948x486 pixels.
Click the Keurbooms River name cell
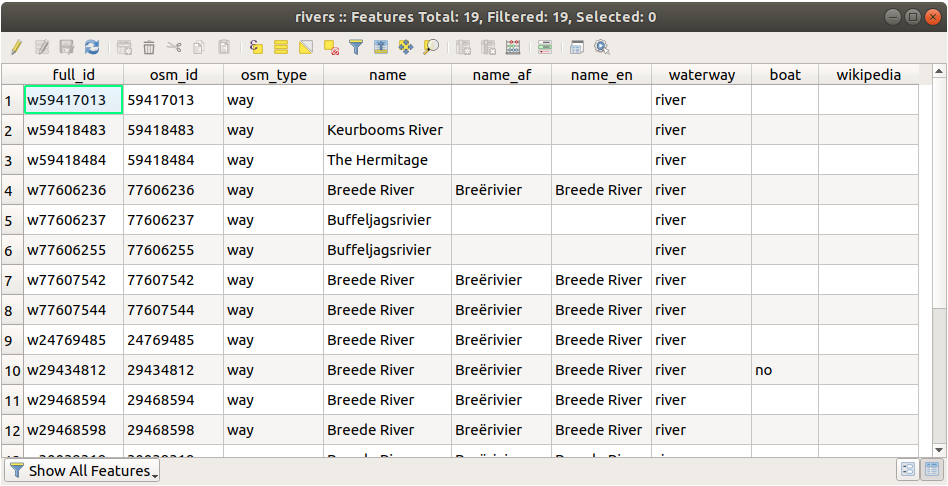[x=386, y=130]
